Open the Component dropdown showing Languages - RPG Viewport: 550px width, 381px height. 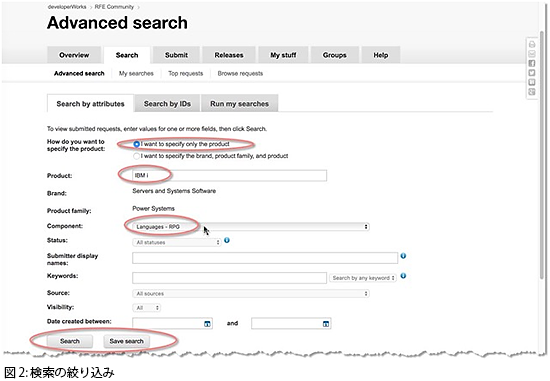[x=251, y=227]
